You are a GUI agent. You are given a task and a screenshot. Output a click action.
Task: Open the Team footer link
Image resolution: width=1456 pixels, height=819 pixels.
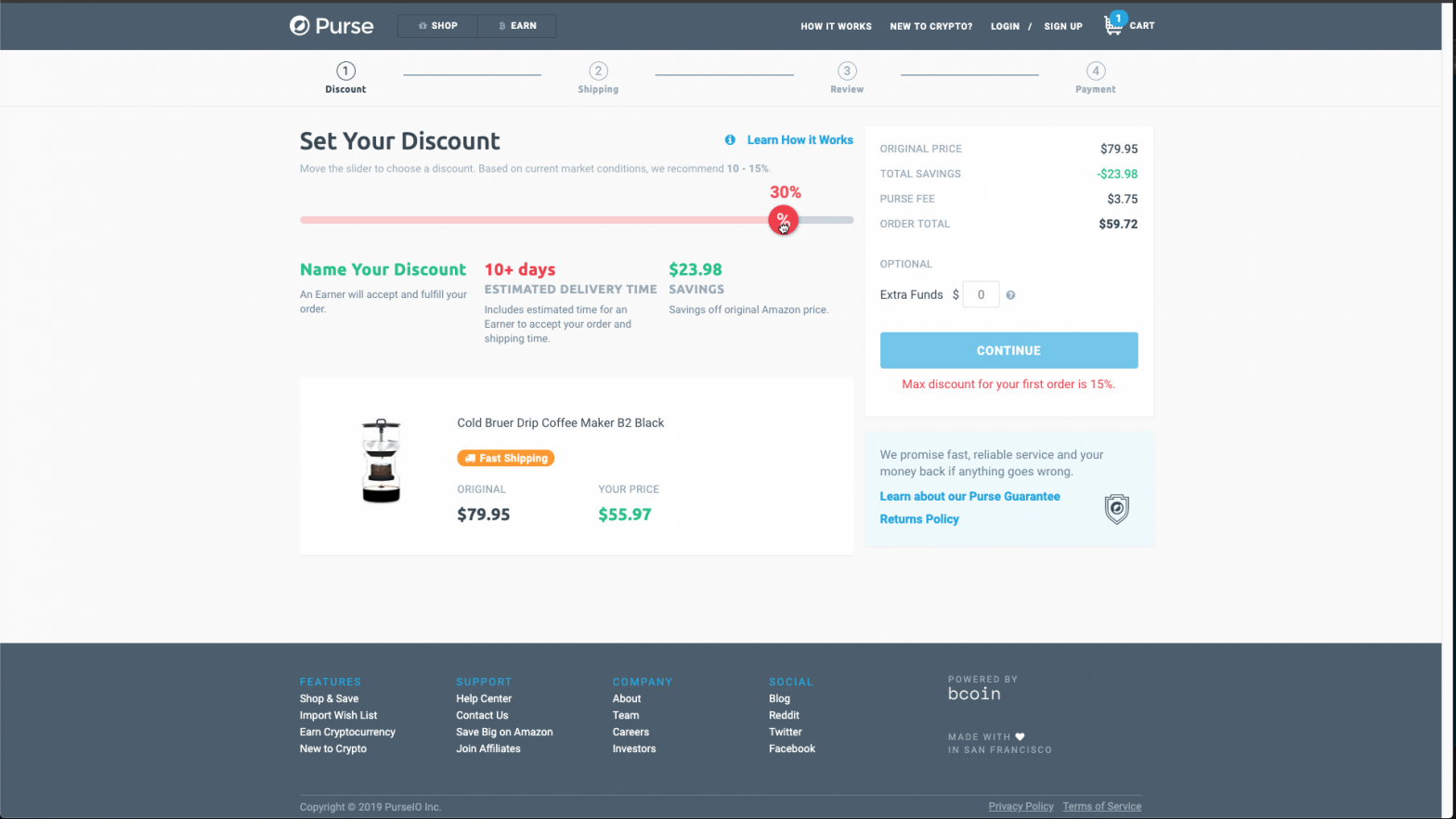[626, 716]
